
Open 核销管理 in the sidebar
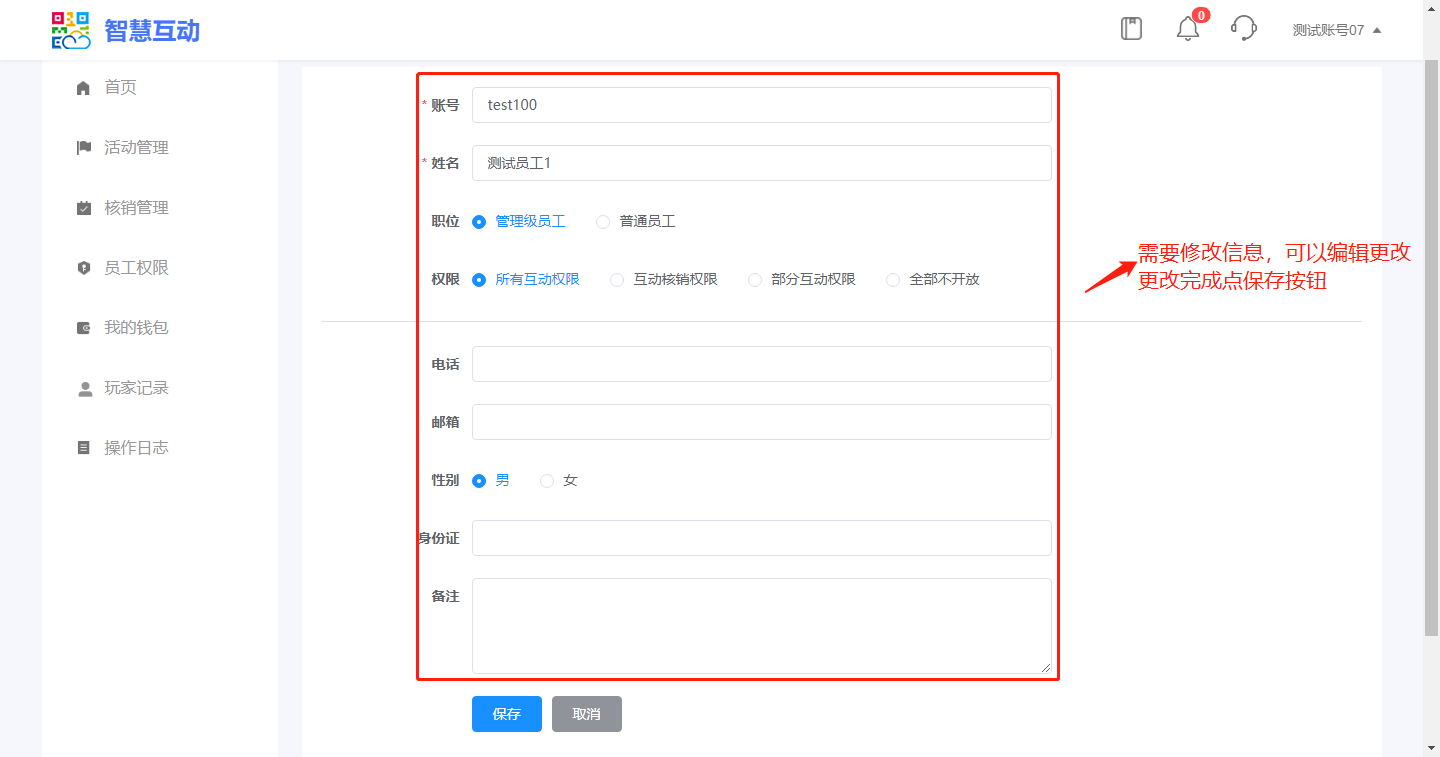pyautogui.click(x=136, y=208)
